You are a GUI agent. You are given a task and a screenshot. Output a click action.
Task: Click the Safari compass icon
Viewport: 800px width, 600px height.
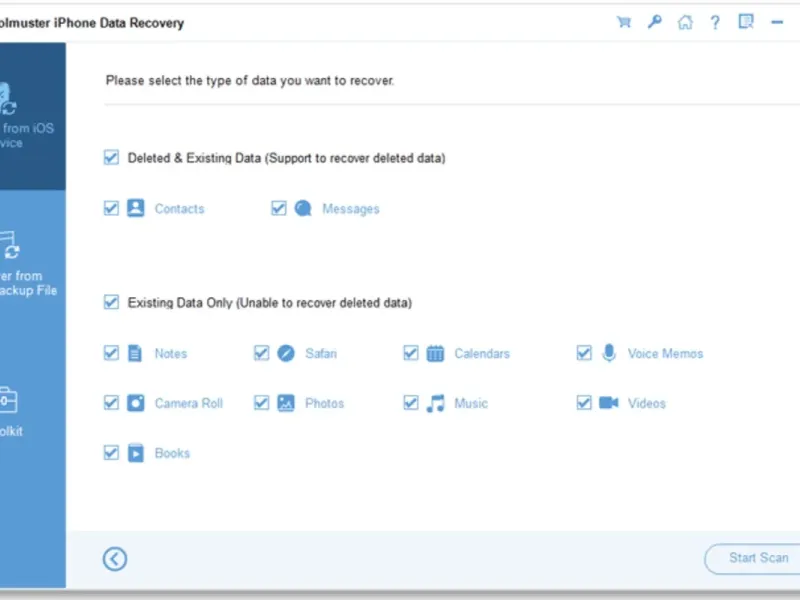point(286,353)
